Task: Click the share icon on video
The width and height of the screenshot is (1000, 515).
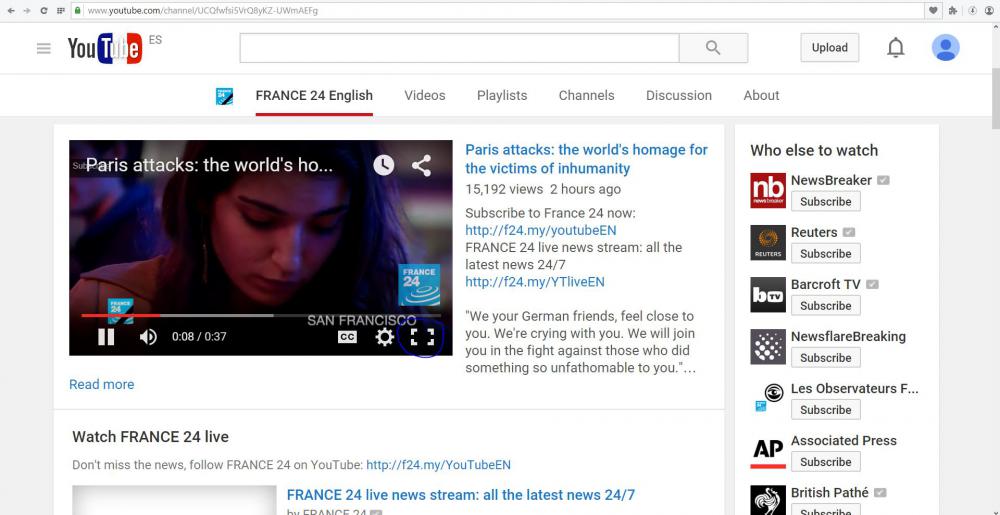Action: (x=422, y=165)
